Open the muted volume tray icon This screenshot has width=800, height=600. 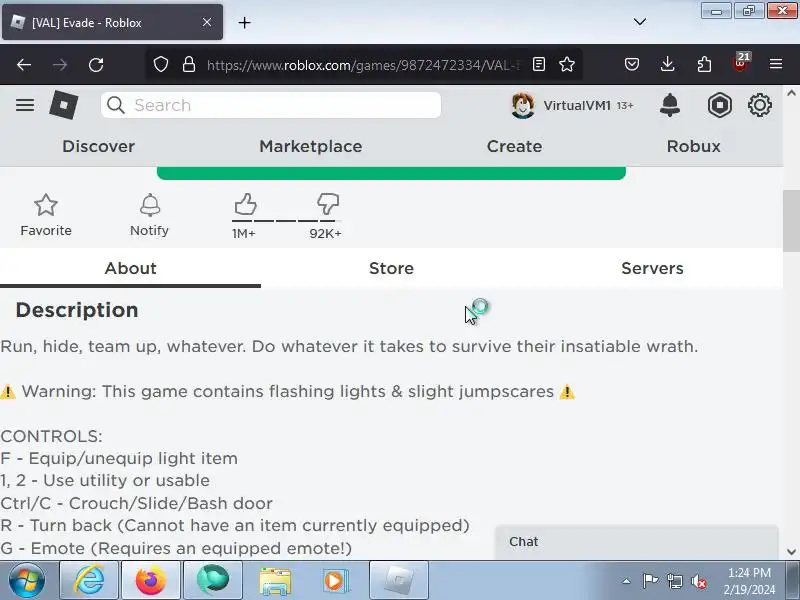point(698,581)
